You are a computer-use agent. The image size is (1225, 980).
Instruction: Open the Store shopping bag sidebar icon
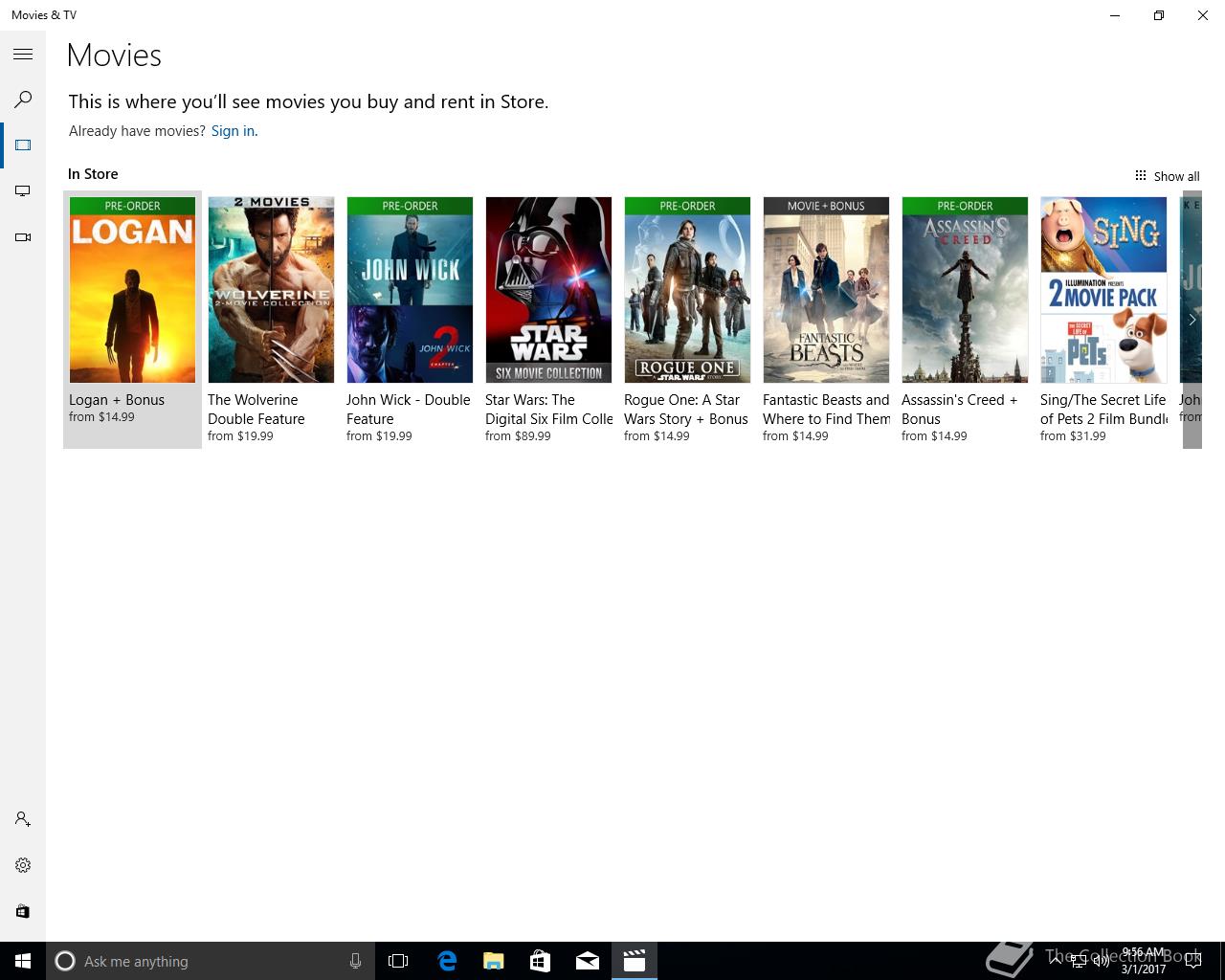point(23,911)
